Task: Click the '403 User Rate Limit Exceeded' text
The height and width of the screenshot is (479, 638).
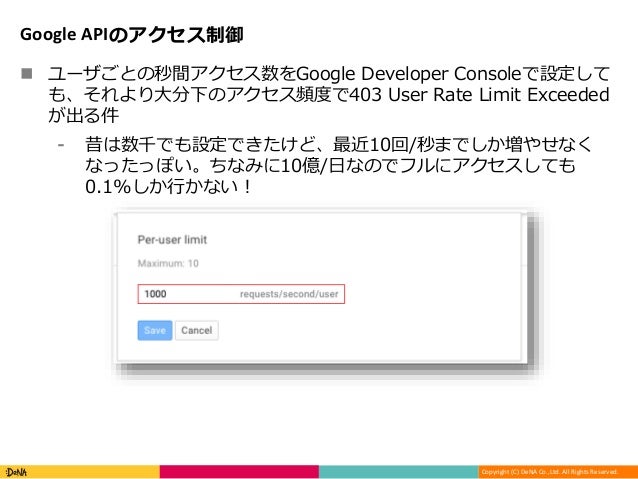Action: [479, 94]
